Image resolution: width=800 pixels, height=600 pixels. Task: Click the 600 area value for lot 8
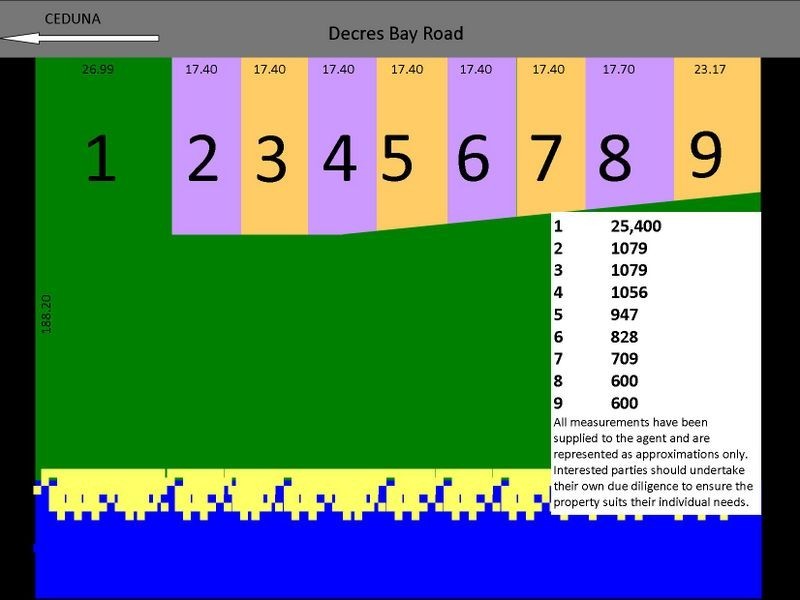click(624, 381)
